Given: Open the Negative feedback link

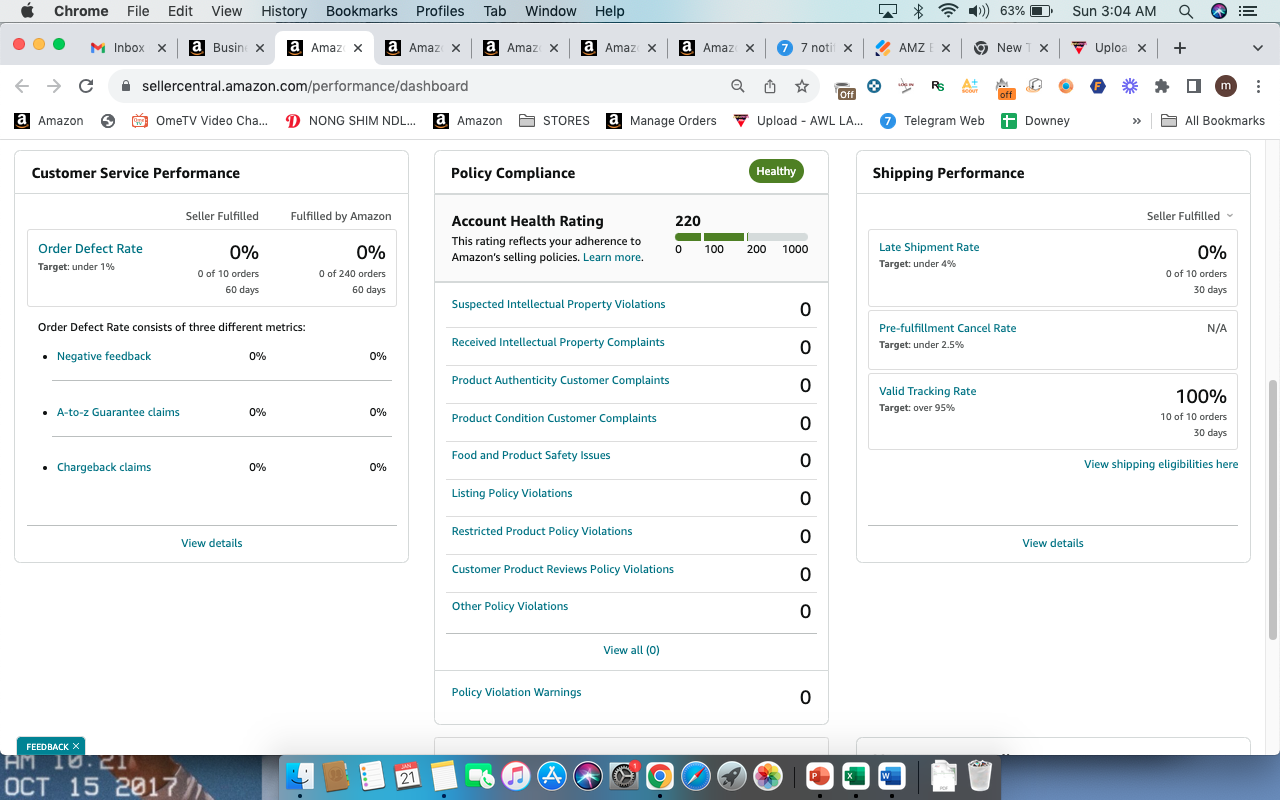Looking at the screenshot, I should pos(104,356).
